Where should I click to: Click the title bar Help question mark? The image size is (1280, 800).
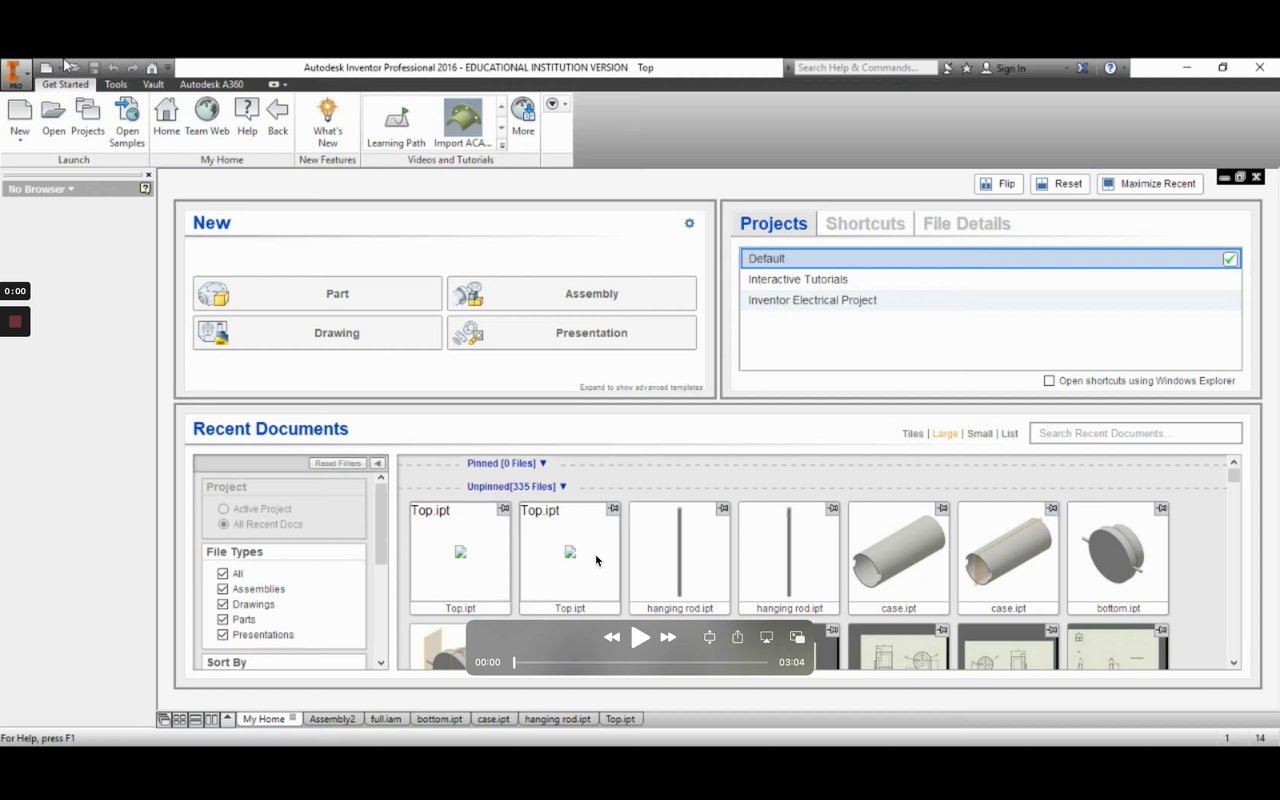(1110, 68)
